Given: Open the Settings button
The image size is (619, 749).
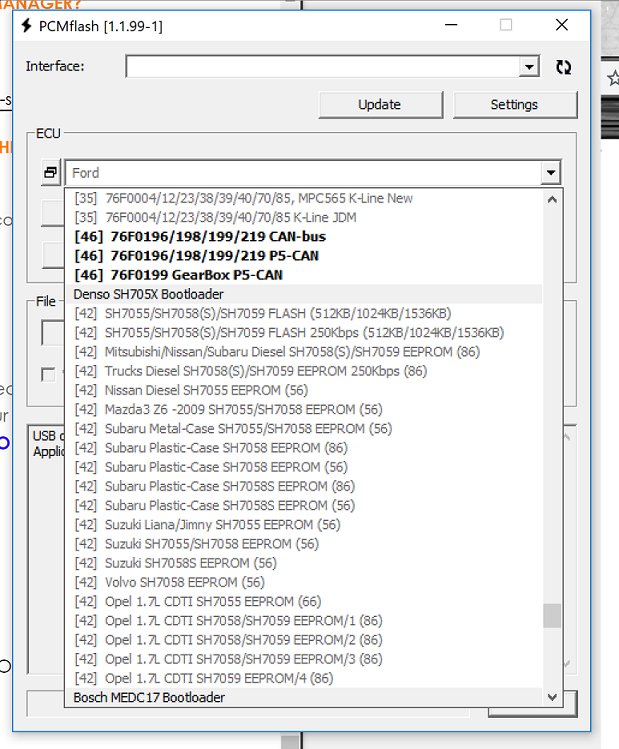Looking at the screenshot, I should coord(514,105).
